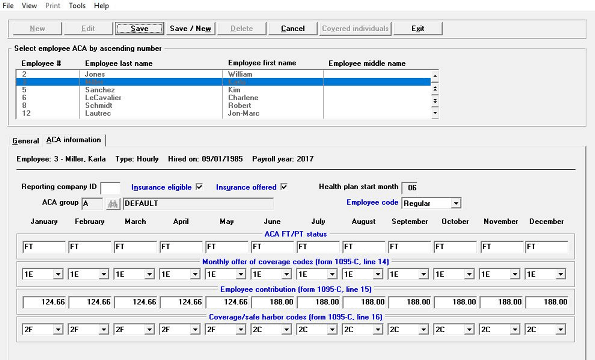Click employee list page-up scroll arrow

coord(435,89)
